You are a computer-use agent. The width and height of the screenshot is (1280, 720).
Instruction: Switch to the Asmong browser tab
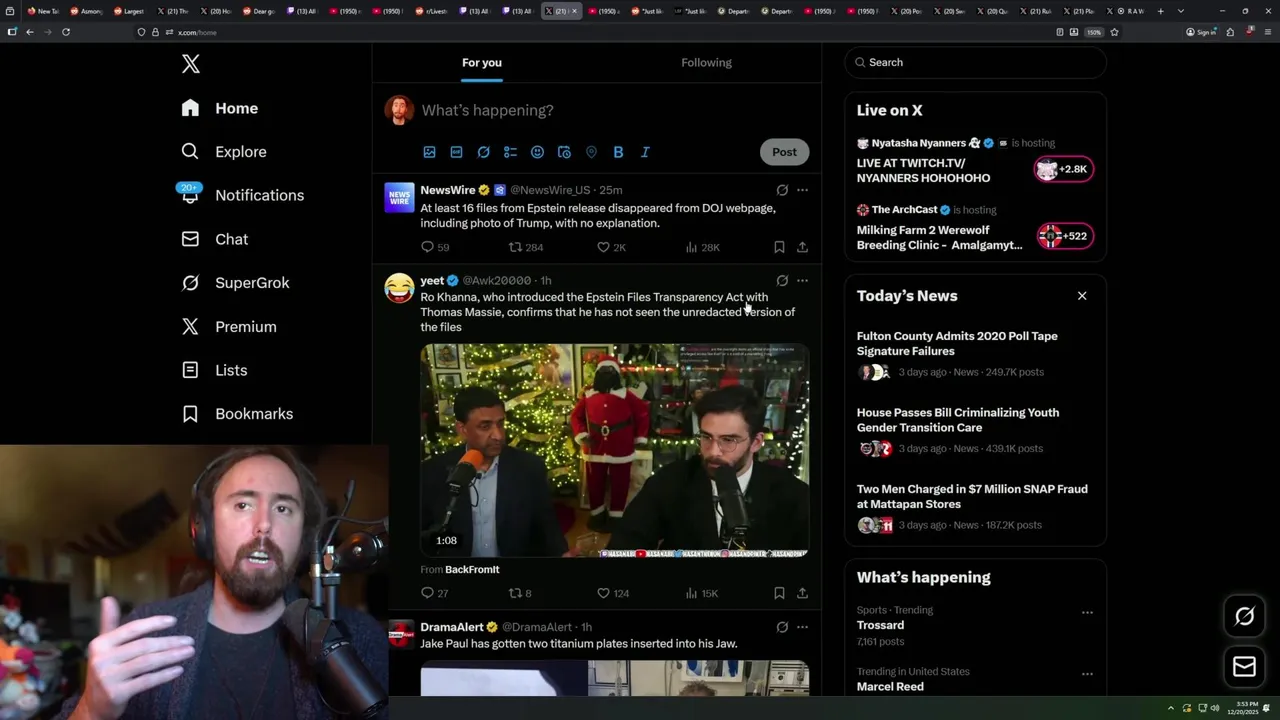pos(86,11)
